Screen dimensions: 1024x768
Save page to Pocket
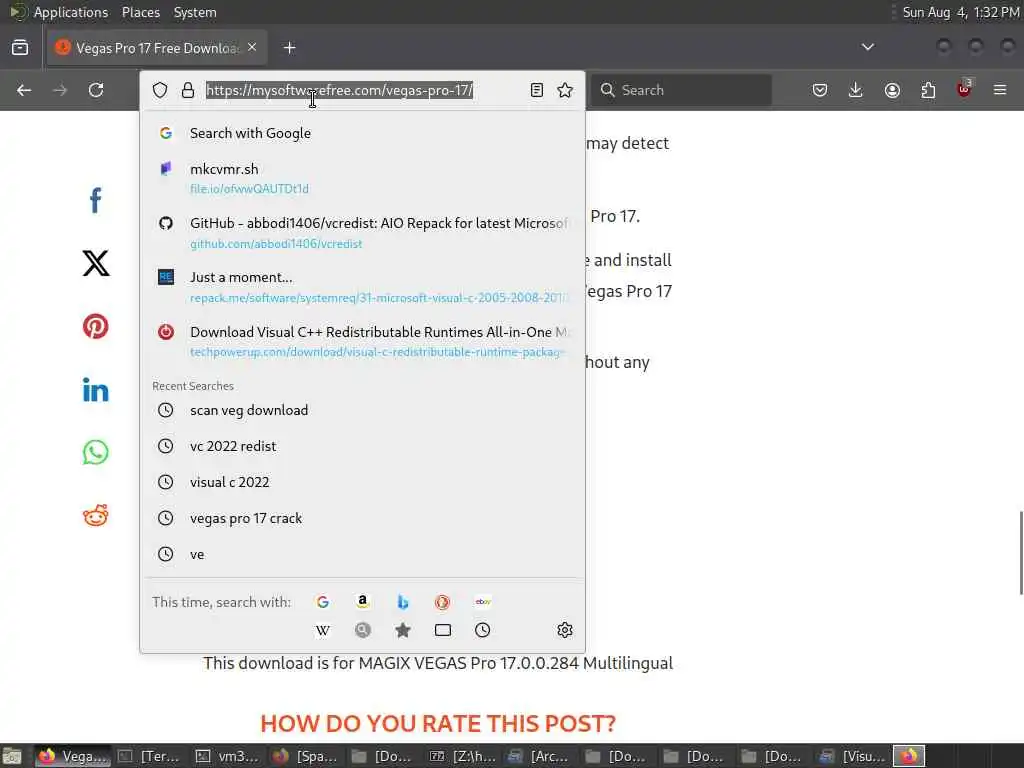point(820,90)
